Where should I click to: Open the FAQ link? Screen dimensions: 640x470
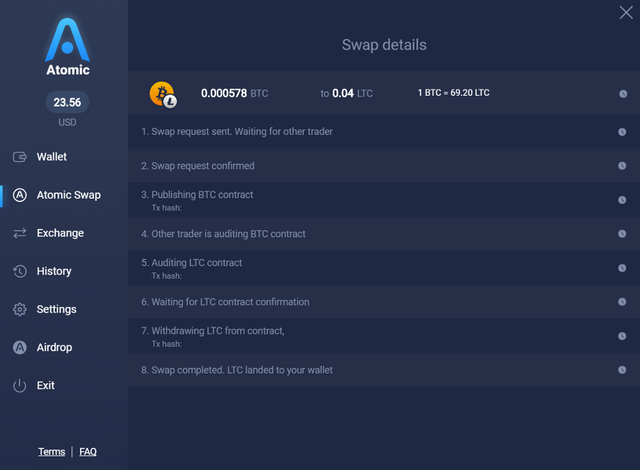click(88, 452)
